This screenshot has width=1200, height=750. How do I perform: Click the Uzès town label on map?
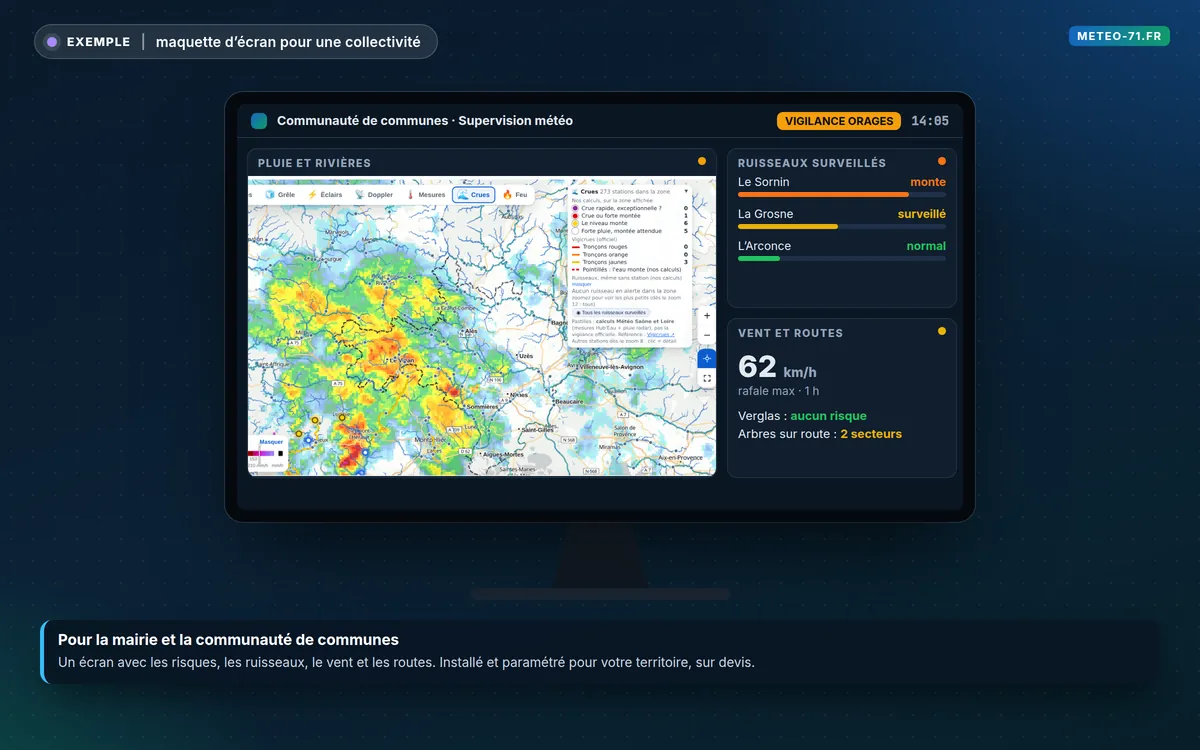[x=526, y=355]
